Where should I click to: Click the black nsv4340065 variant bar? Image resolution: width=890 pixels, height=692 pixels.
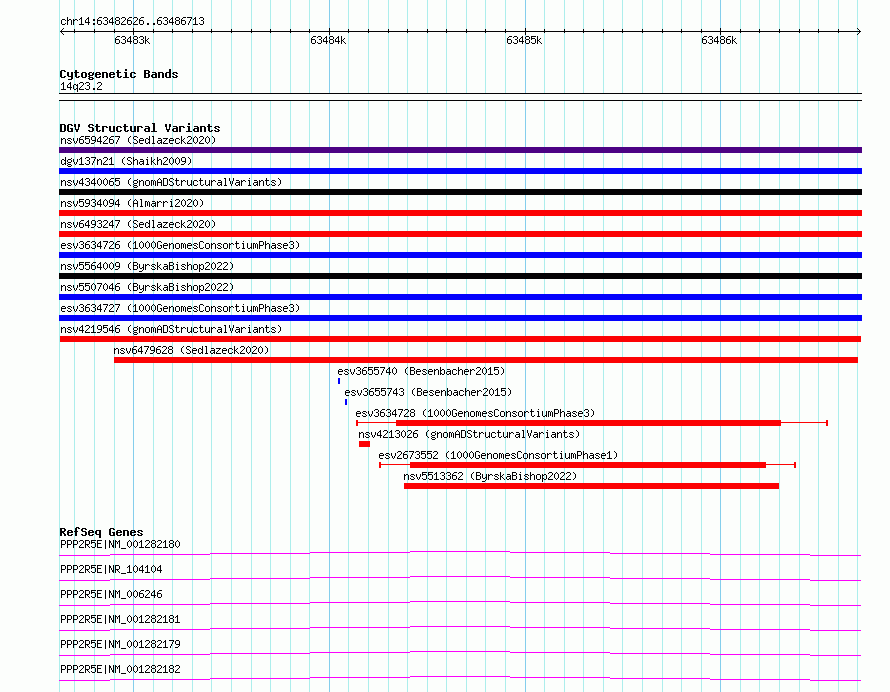[x=460, y=192]
